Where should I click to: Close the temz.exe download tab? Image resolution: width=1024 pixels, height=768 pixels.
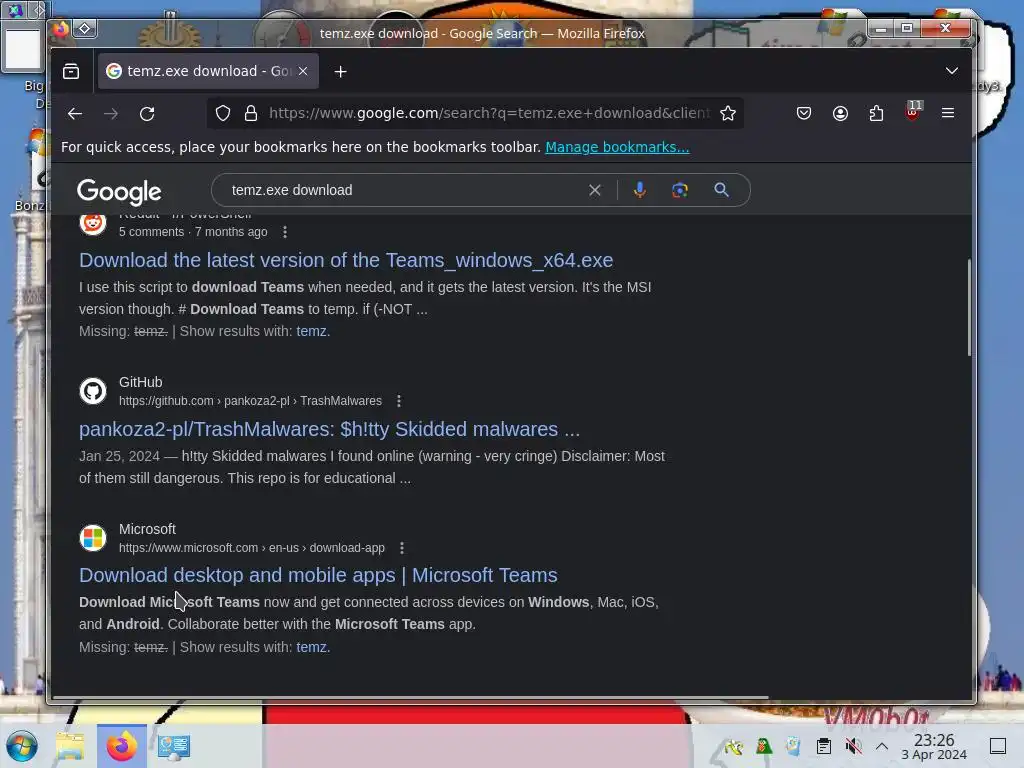pos(303,71)
